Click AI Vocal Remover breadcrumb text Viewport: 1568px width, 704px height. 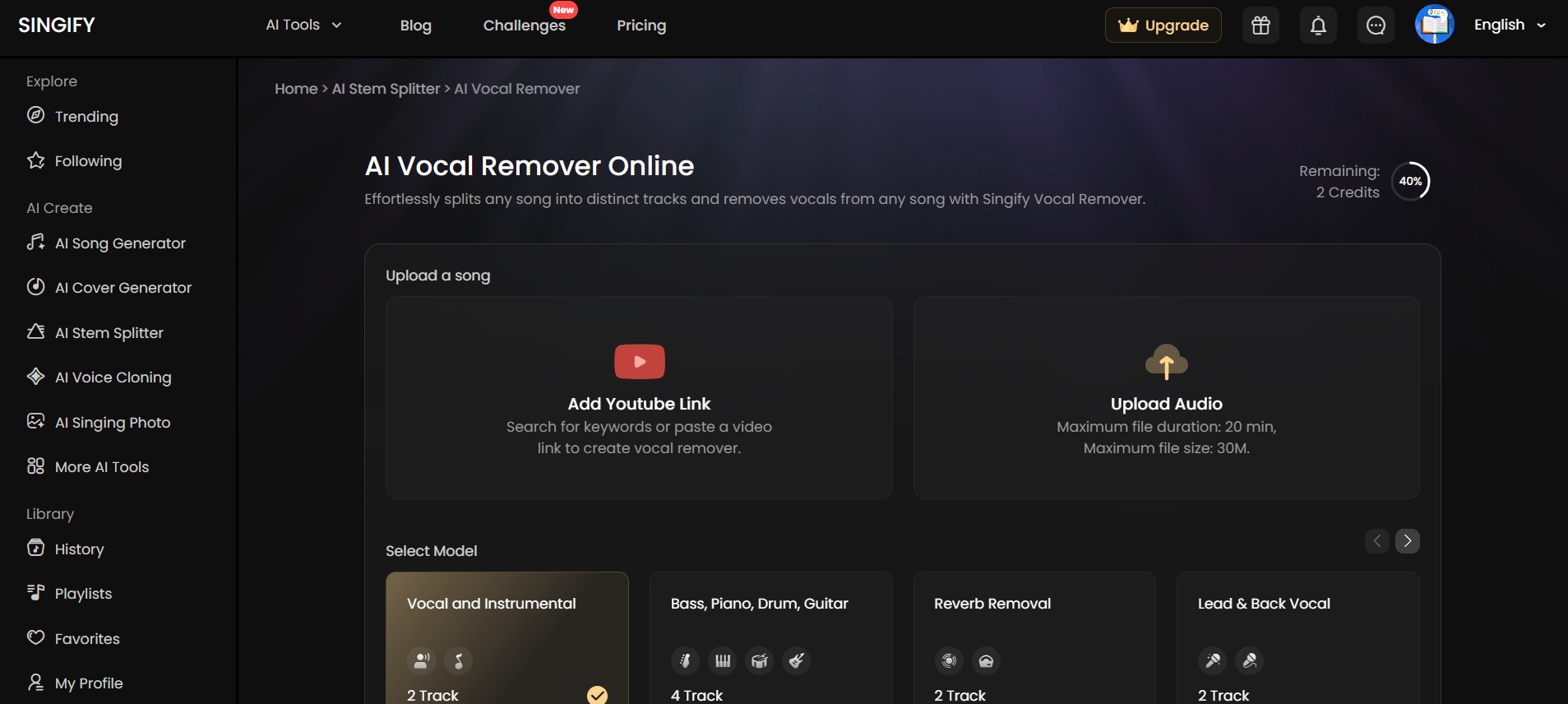coord(517,89)
